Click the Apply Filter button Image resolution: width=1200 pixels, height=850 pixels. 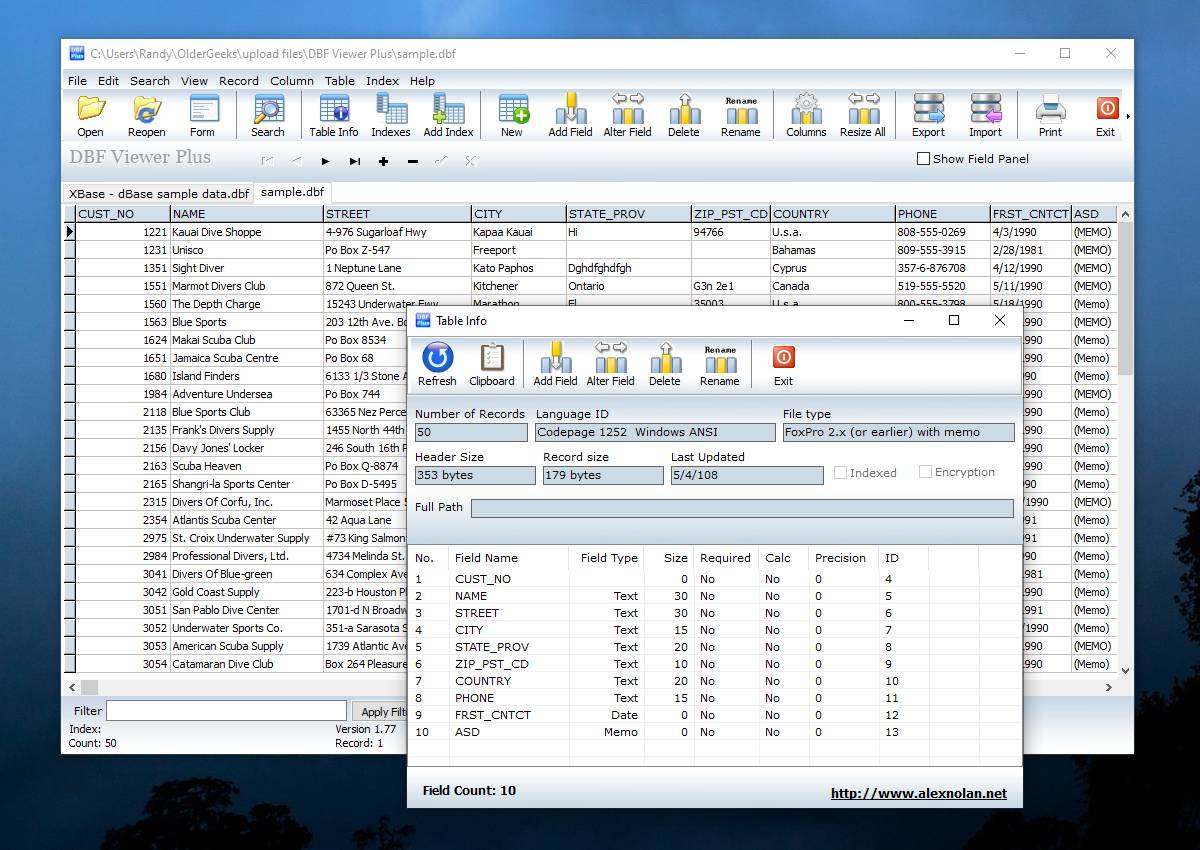380,711
